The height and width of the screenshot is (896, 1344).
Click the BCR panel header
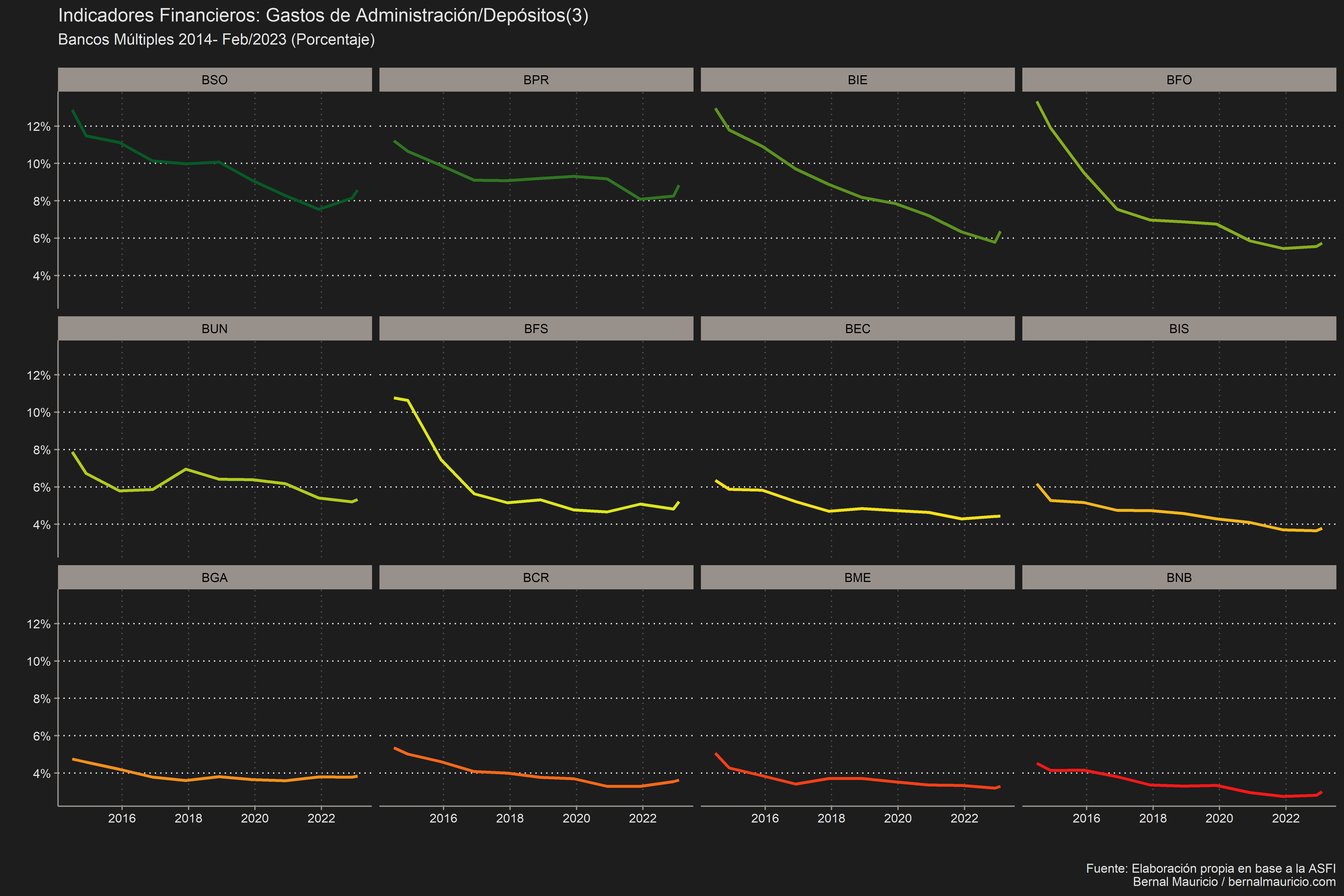click(536, 577)
